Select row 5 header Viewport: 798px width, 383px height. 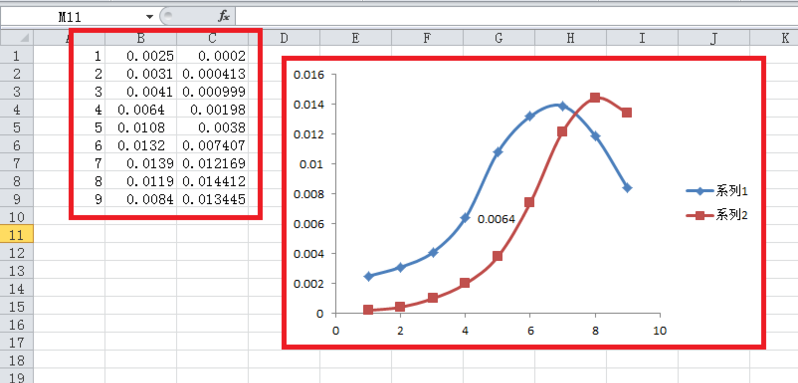(17, 127)
